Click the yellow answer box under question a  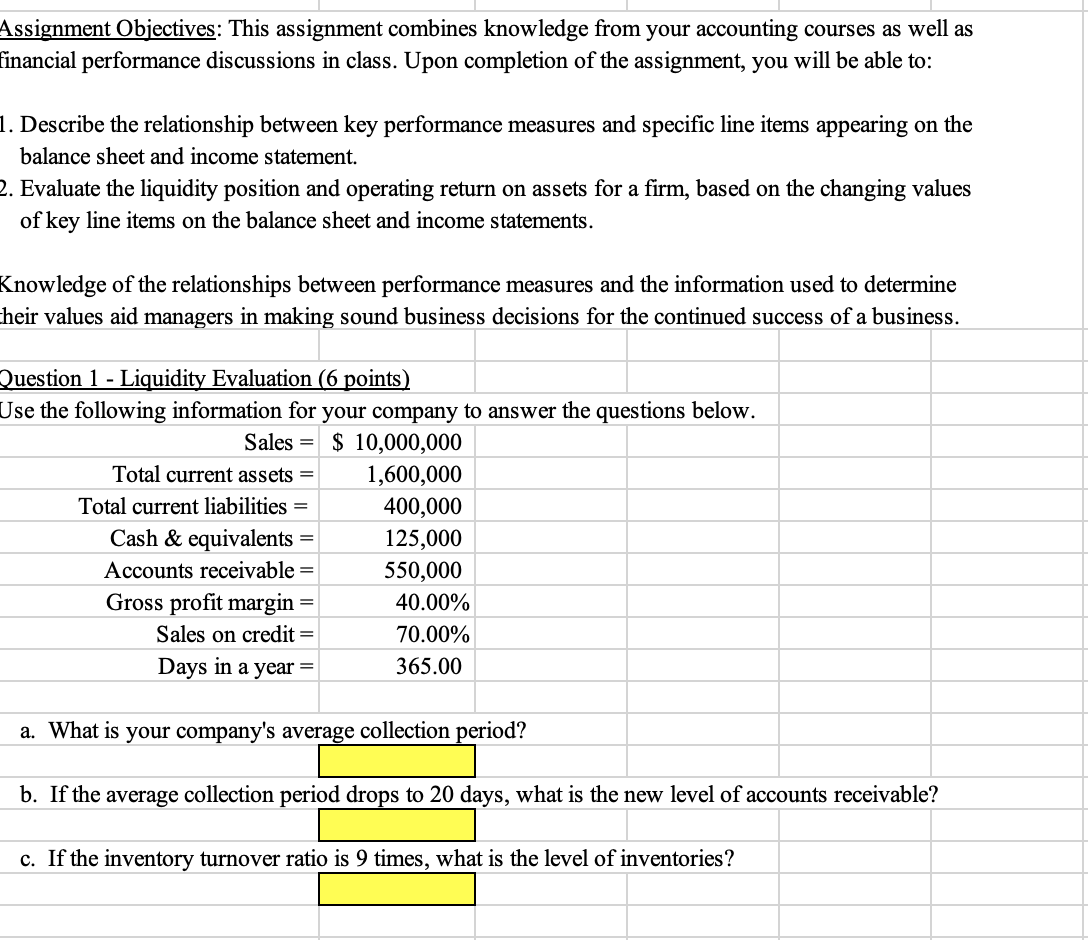pyautogui.click(x=396, y=762)
